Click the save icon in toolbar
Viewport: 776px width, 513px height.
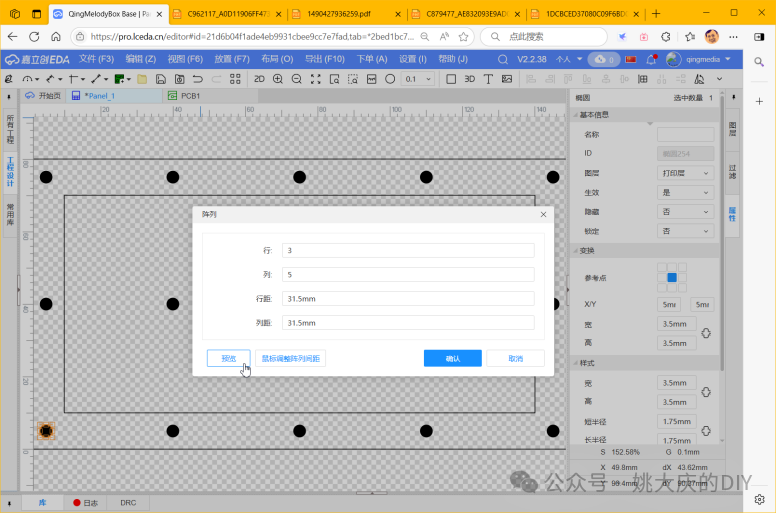pos(161,78)
